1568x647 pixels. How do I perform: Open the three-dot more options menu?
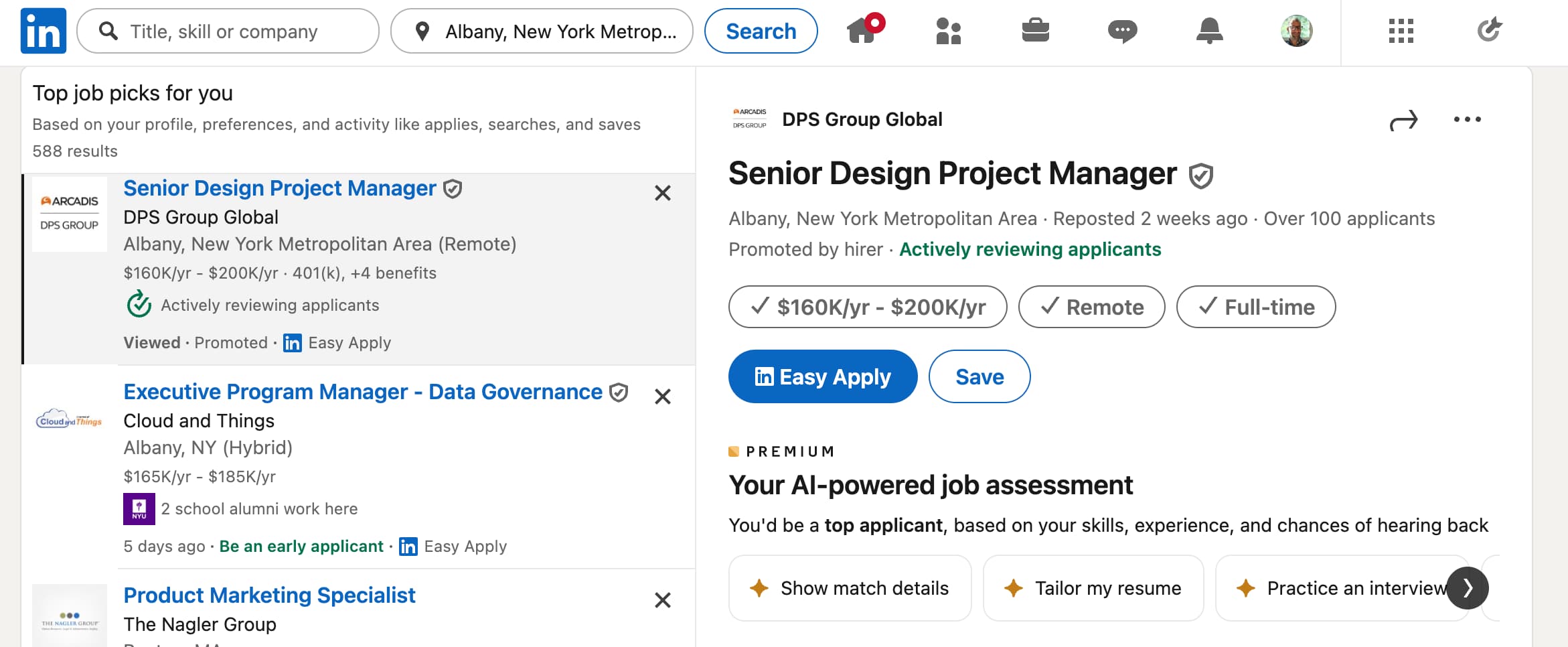click(x=1467, y=119)
